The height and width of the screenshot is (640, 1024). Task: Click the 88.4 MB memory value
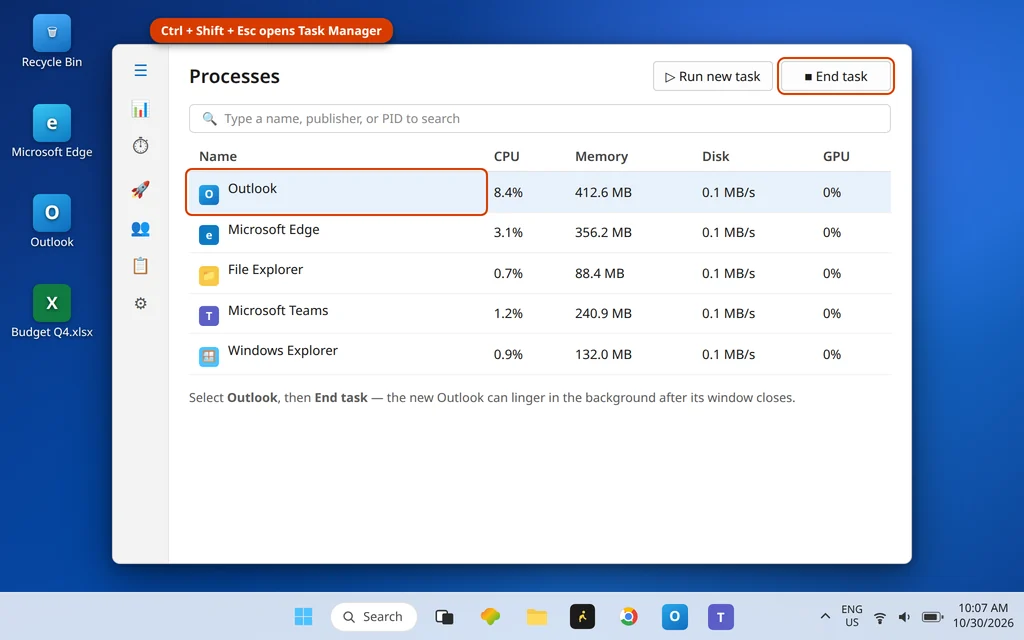[x=600, y=273]
